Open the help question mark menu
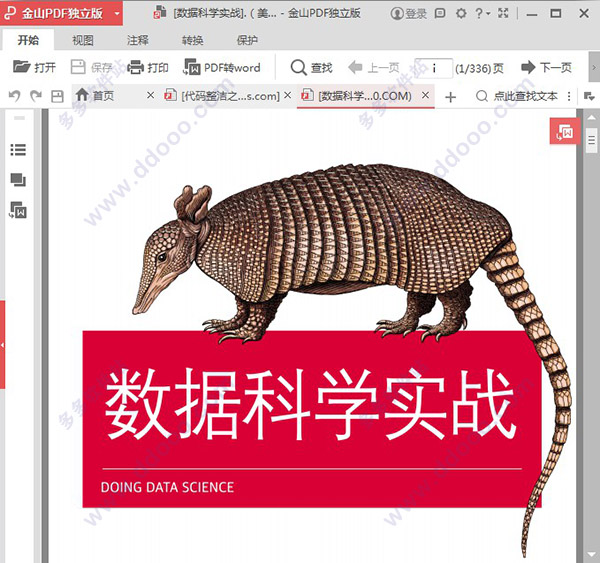 482,13
